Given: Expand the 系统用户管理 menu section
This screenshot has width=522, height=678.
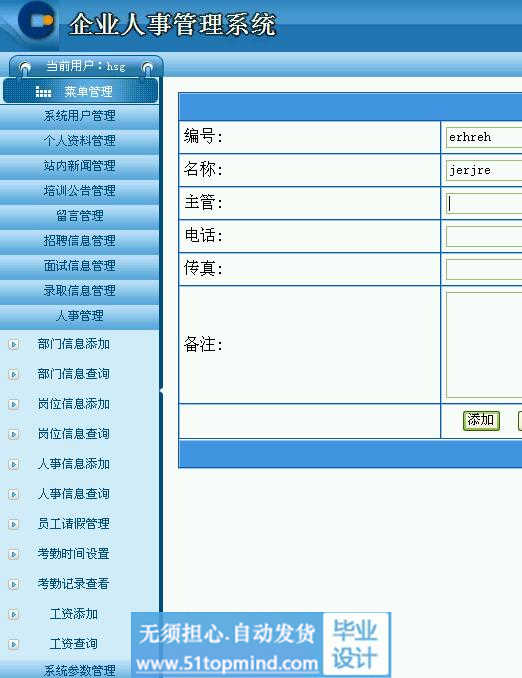Looking at the screenshot, I should coord(80,116).
